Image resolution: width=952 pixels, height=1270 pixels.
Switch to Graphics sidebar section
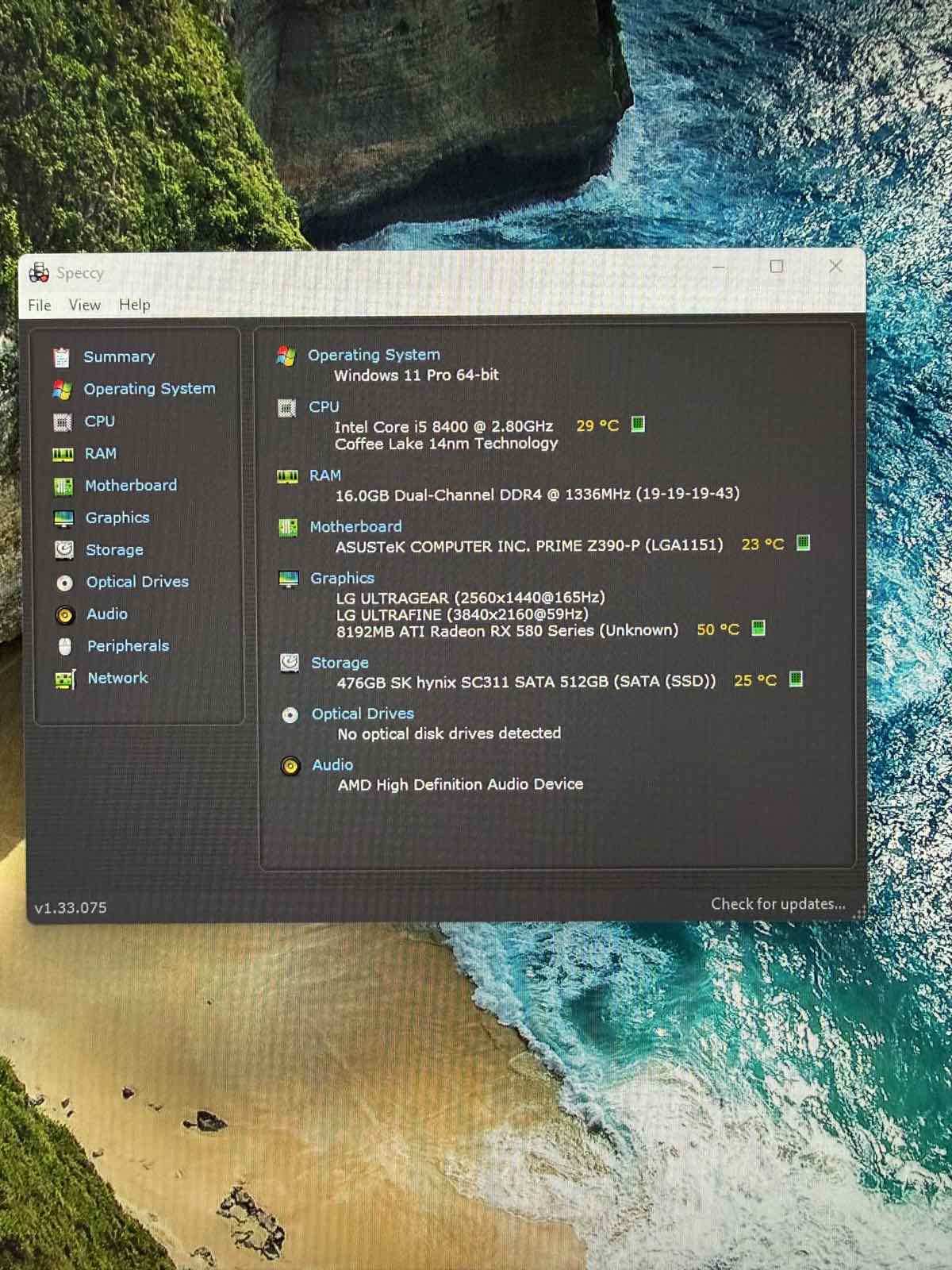117,518
